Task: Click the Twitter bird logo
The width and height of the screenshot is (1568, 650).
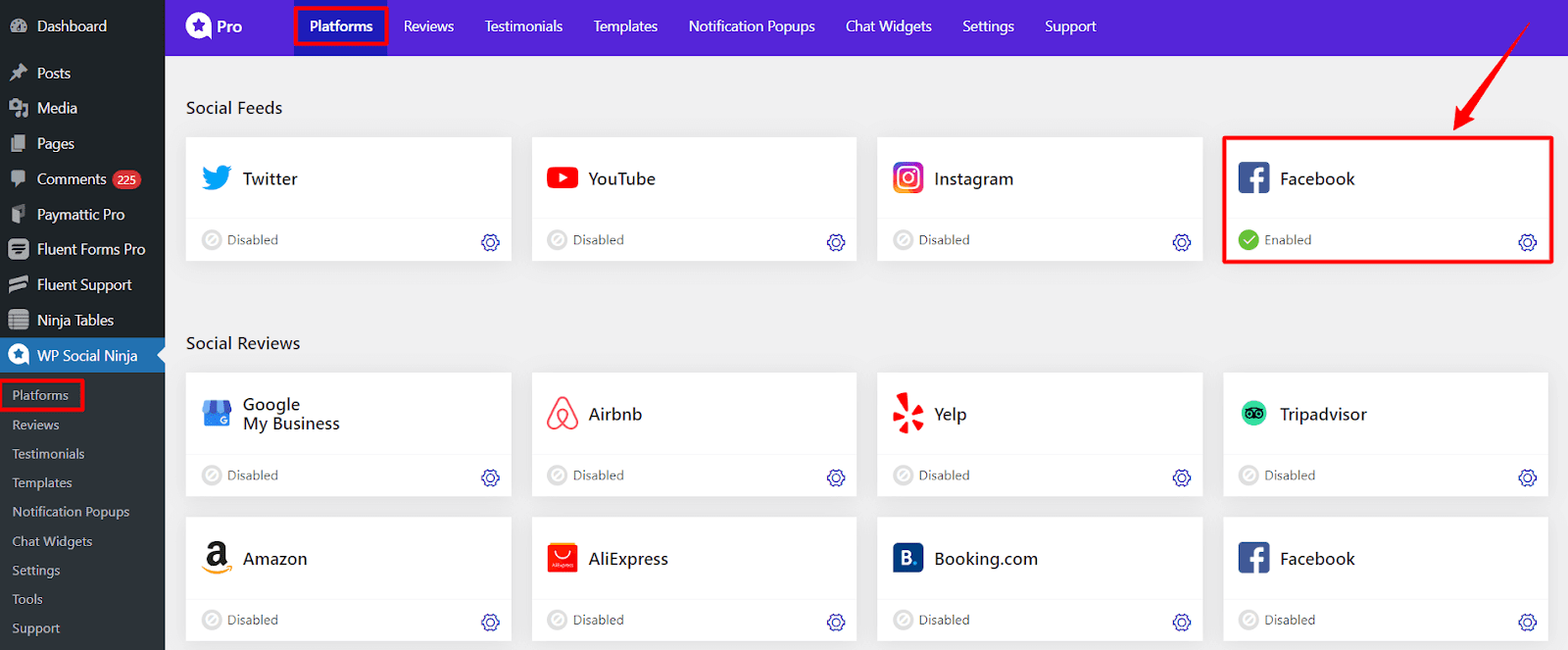Action: point(217,177)
